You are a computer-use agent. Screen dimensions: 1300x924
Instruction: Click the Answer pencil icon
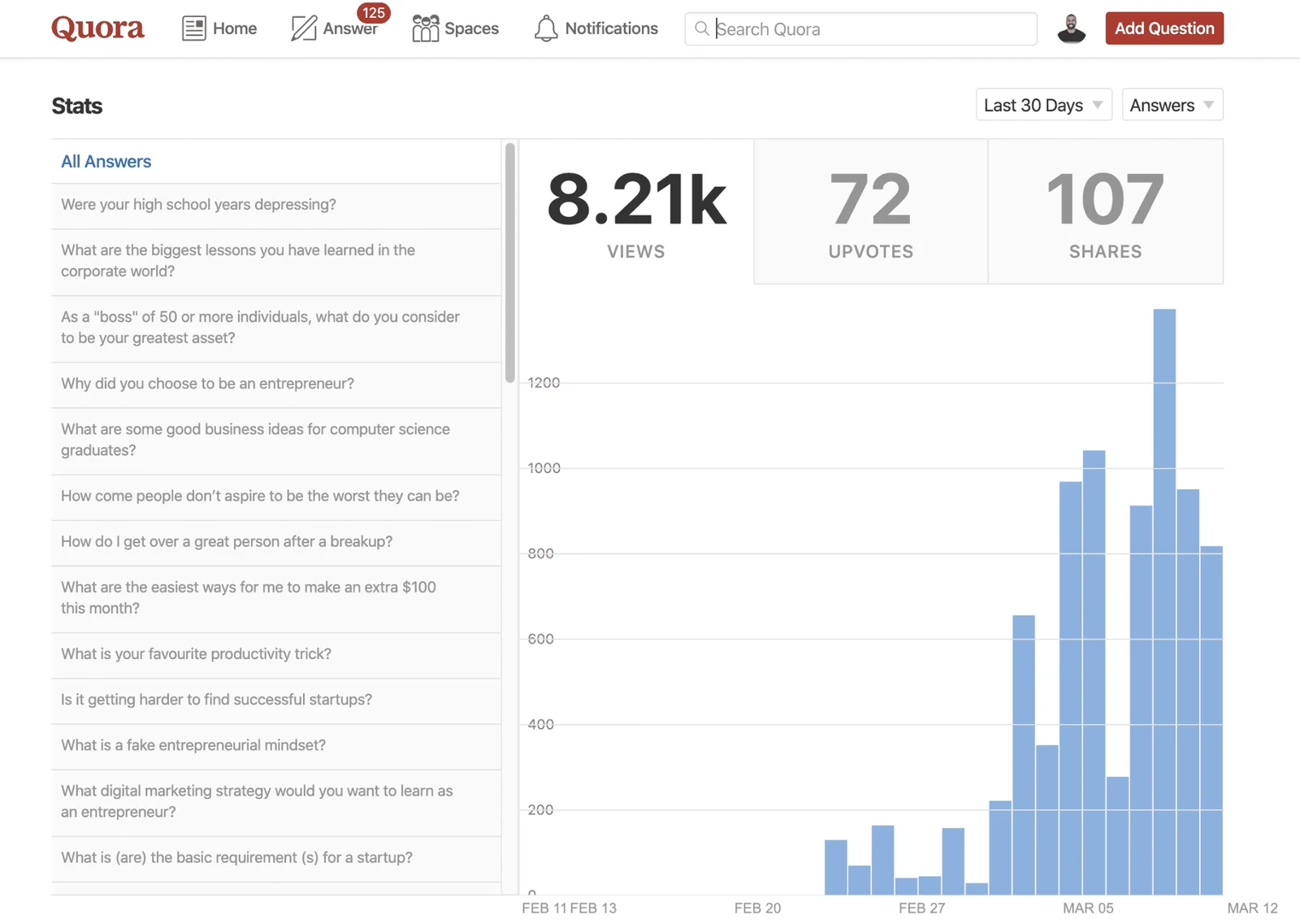pyautogui.click(x=304, y=28)
